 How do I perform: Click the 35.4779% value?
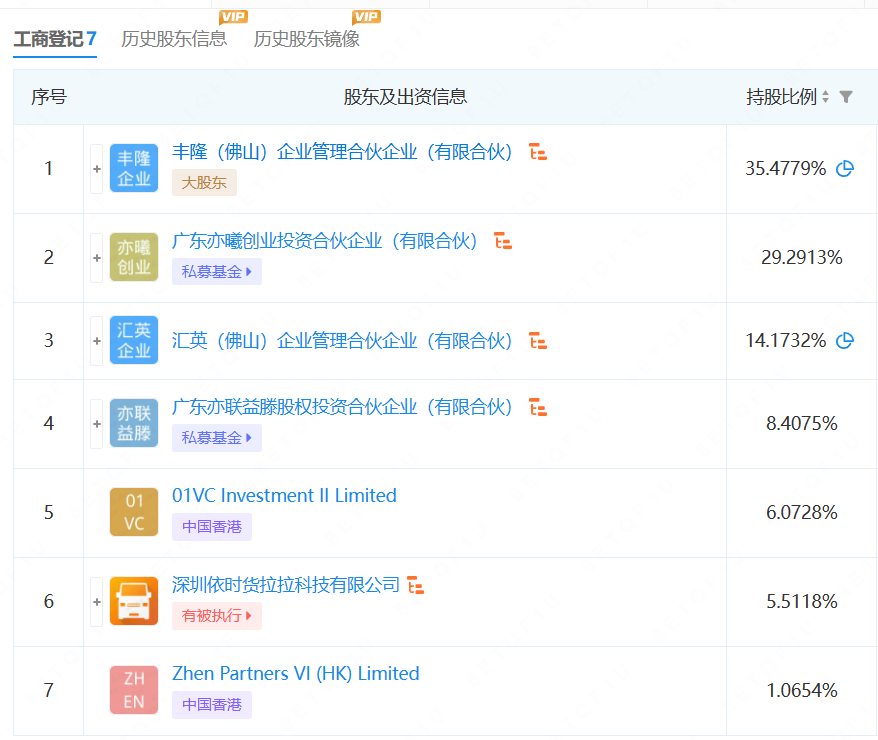[786, 168]
